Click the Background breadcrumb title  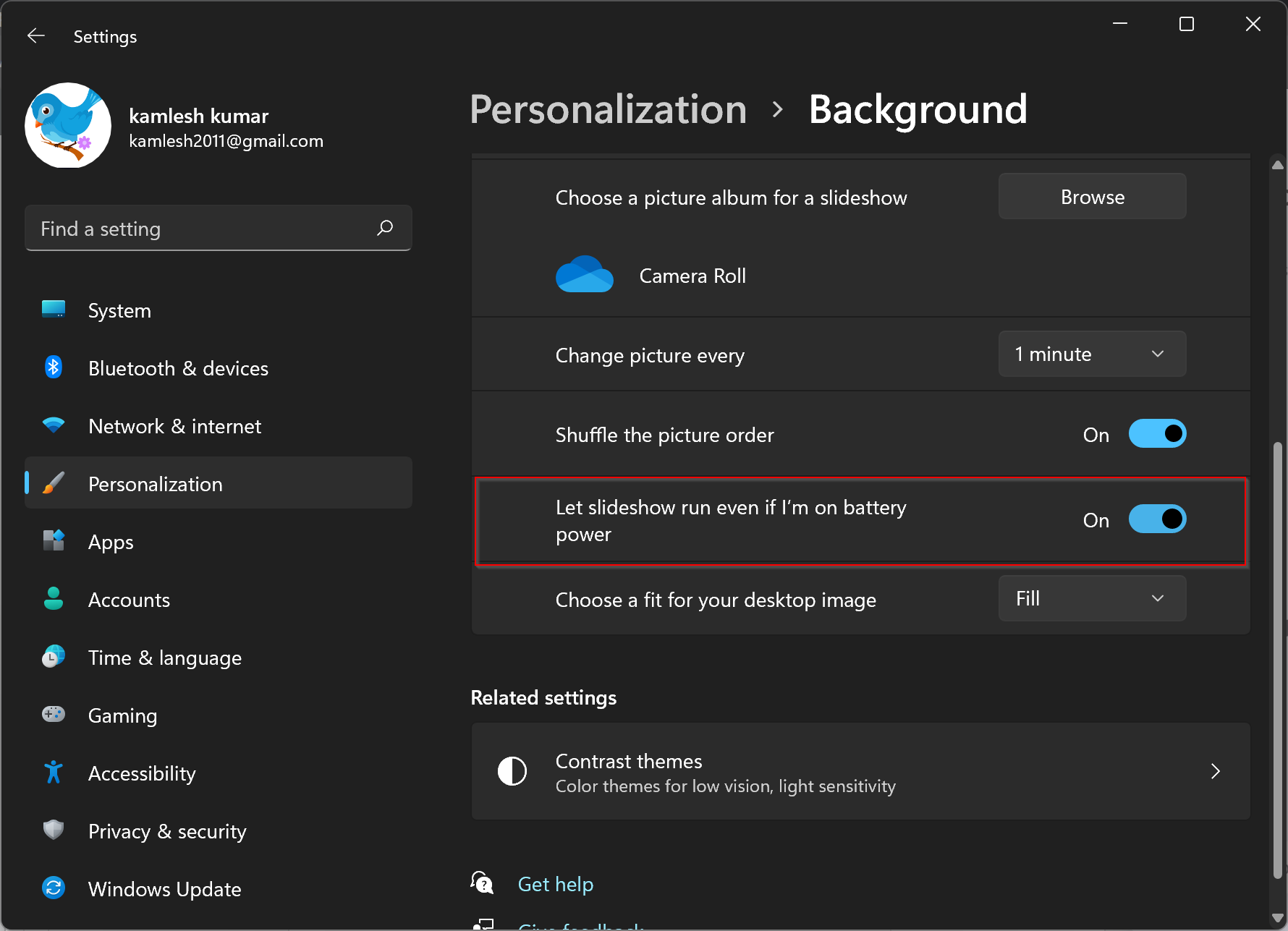[918, 110]
